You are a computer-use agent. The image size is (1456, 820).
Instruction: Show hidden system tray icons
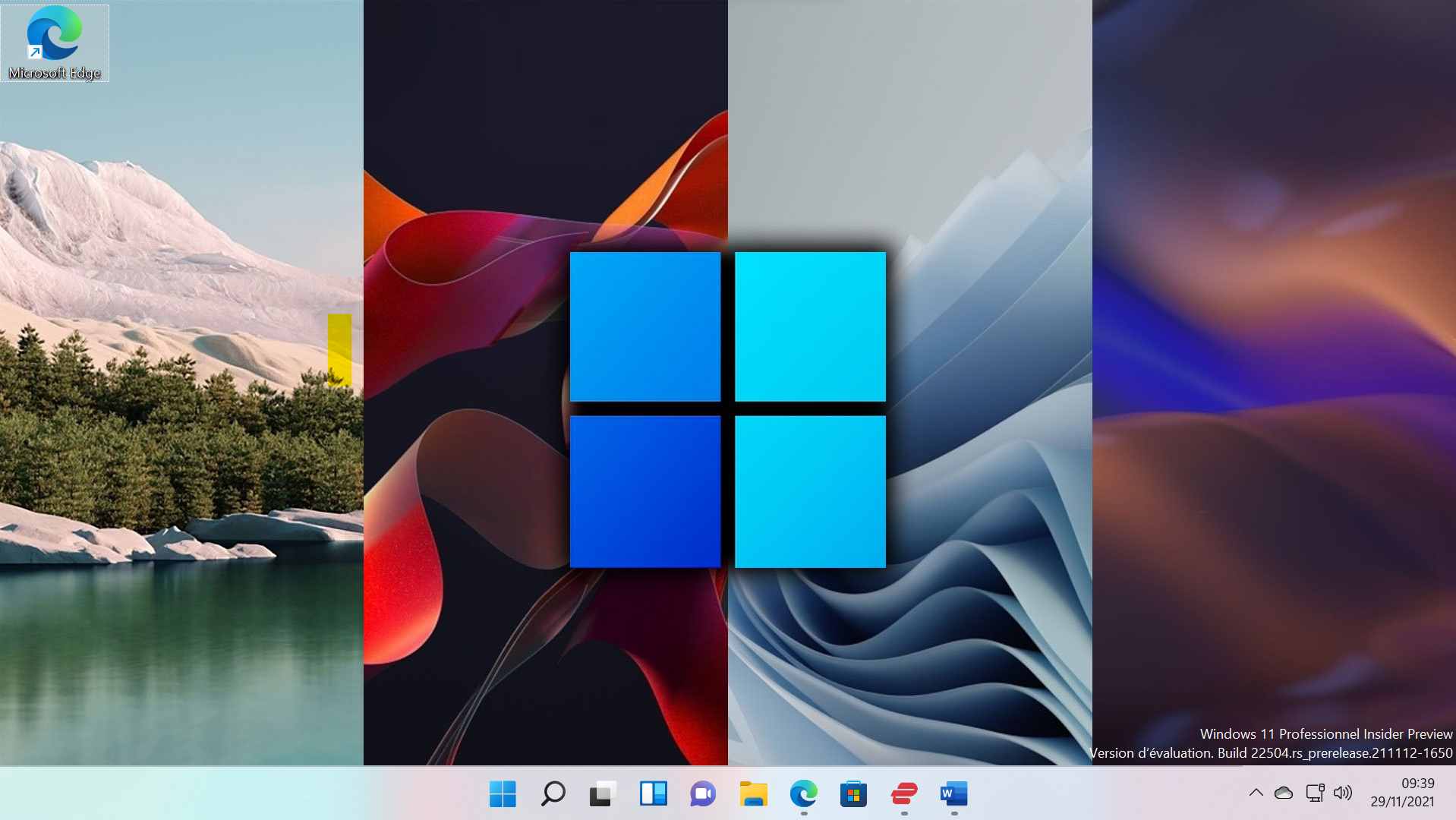click(1256, 793)
